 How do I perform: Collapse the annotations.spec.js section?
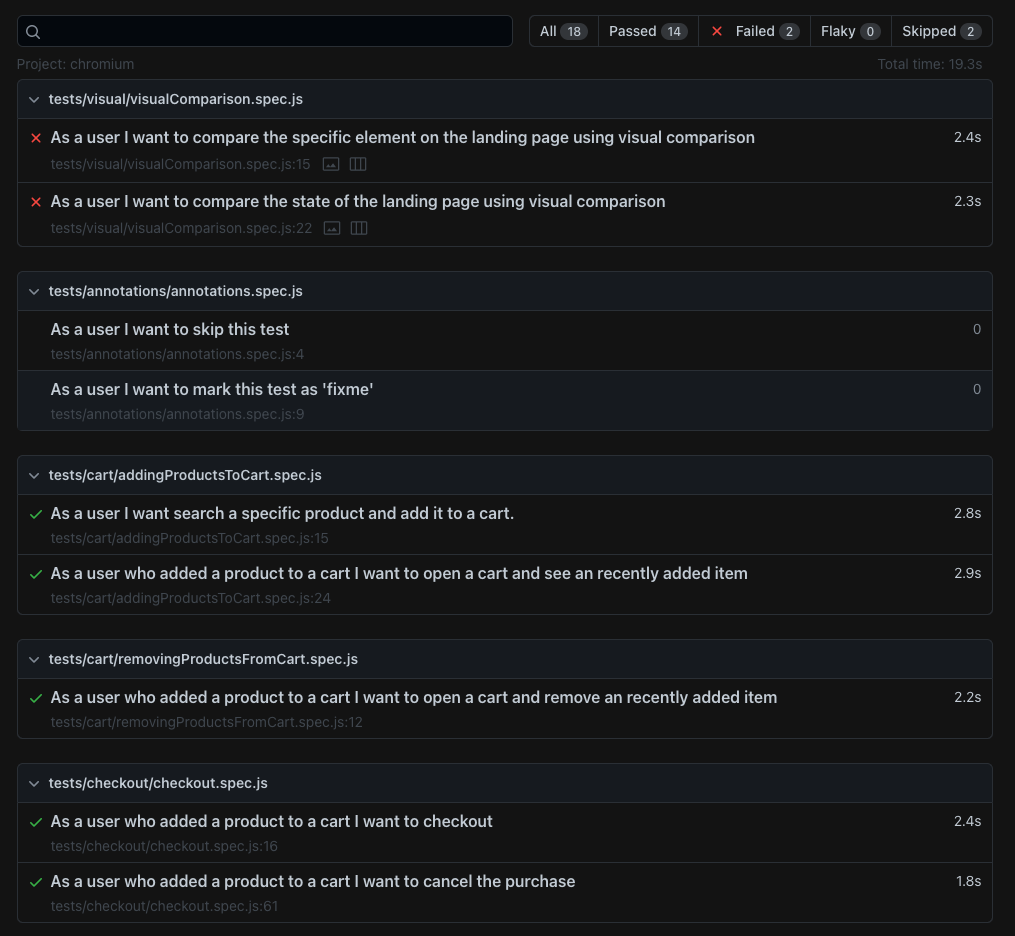[34, 291]
